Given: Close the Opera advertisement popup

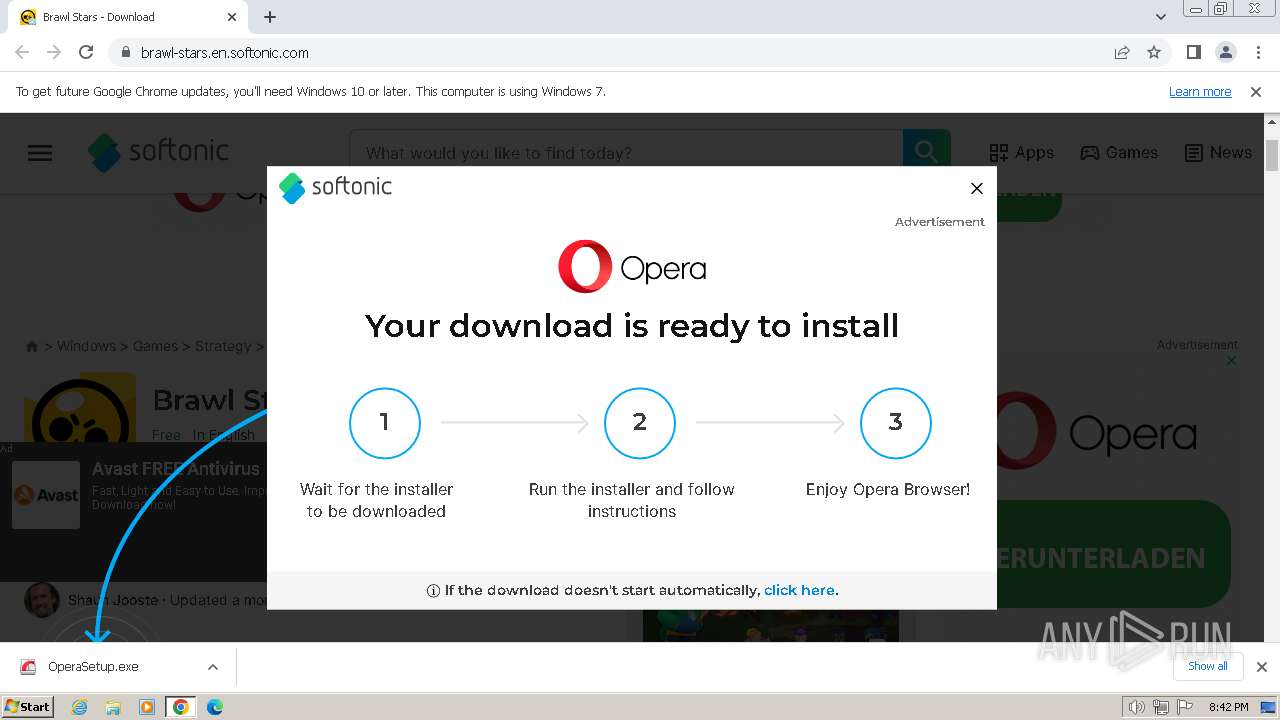Looking at the screenshot, I should coord(977,188).
